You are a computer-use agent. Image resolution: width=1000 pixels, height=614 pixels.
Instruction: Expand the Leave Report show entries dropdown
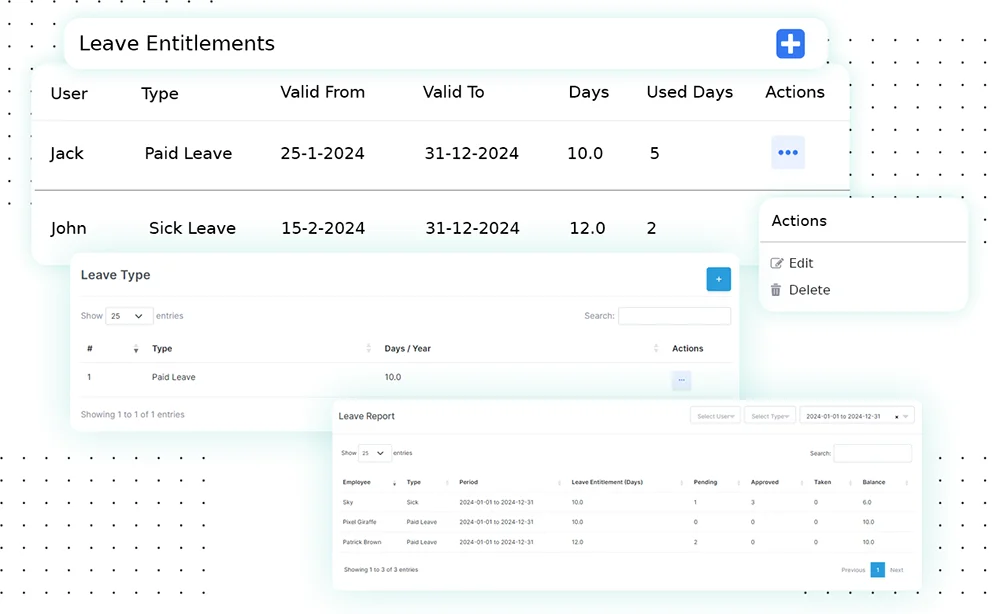(x=375, y=453)
